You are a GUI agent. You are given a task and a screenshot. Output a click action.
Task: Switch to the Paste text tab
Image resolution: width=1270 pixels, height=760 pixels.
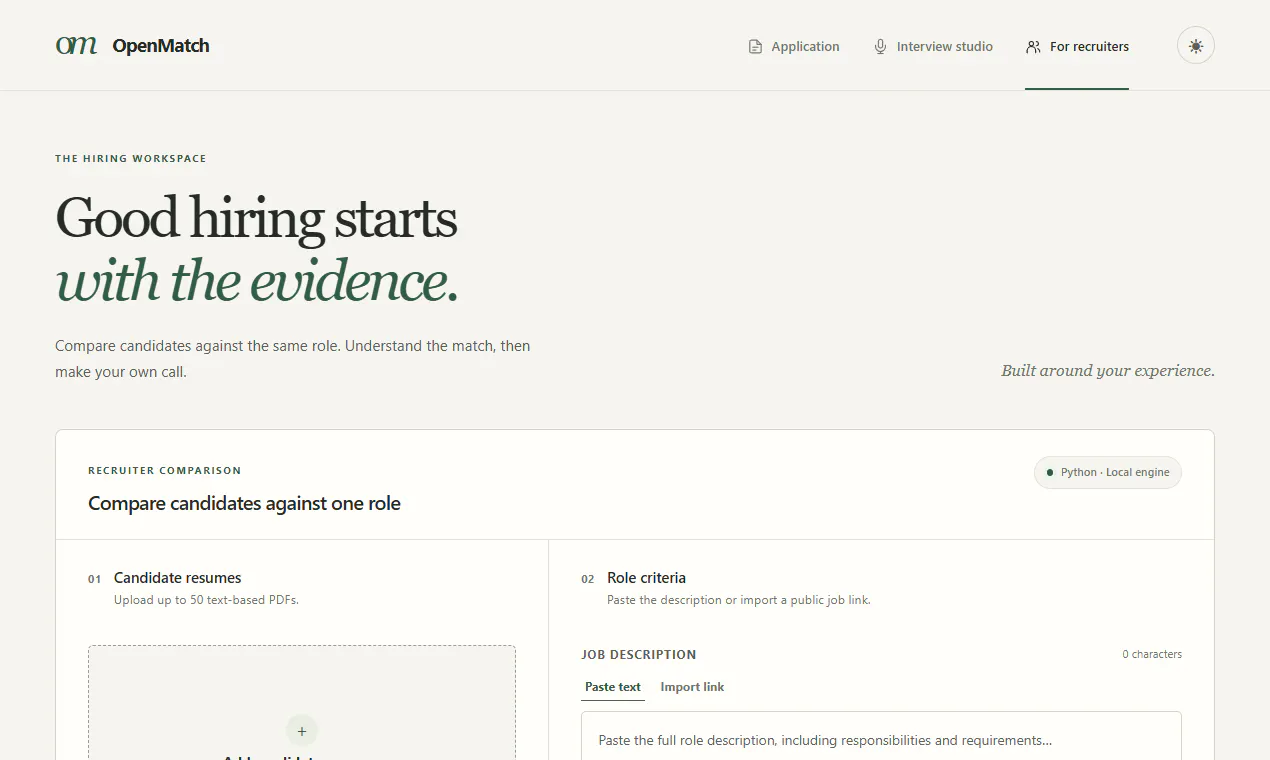pos(613,687)
